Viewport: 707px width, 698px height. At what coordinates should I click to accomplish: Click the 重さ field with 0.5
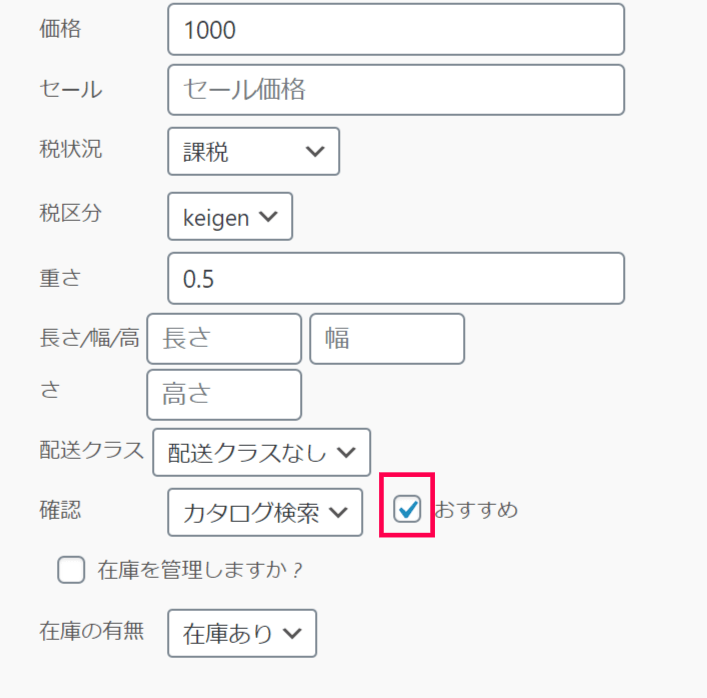pyautogui.click(x=396, y=278)
